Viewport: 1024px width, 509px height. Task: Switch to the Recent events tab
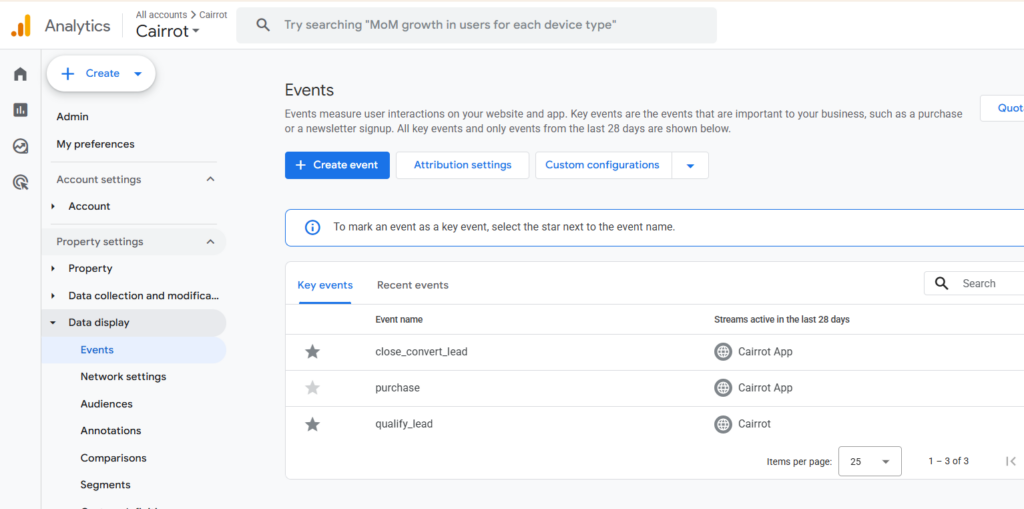point(413,285)
